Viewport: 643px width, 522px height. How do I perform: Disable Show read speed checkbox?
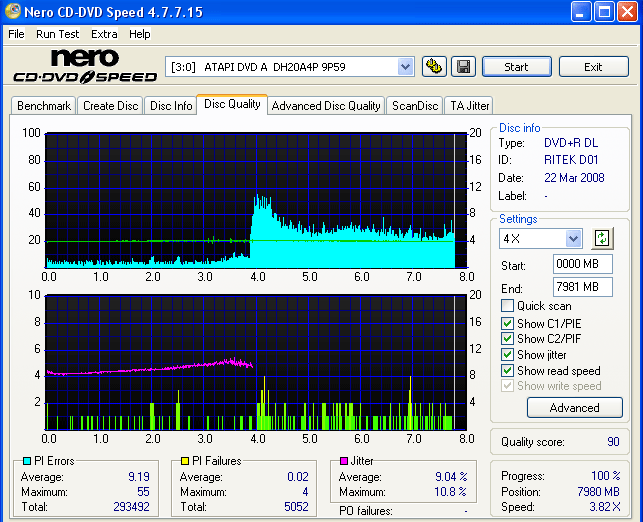point(507,370)
